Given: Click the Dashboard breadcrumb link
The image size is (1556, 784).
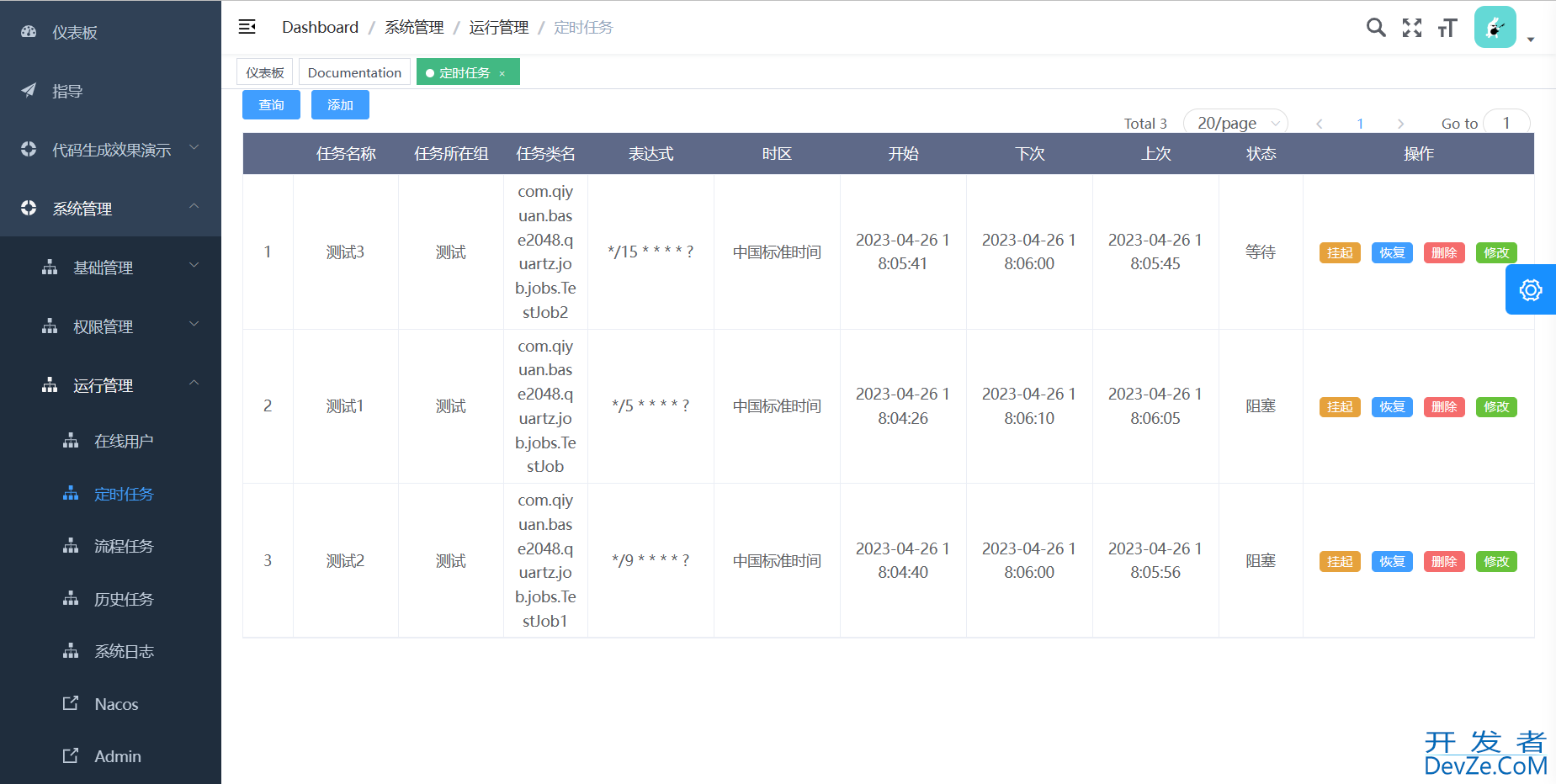Looking at the screenshot, I should [x=320, y=27].
